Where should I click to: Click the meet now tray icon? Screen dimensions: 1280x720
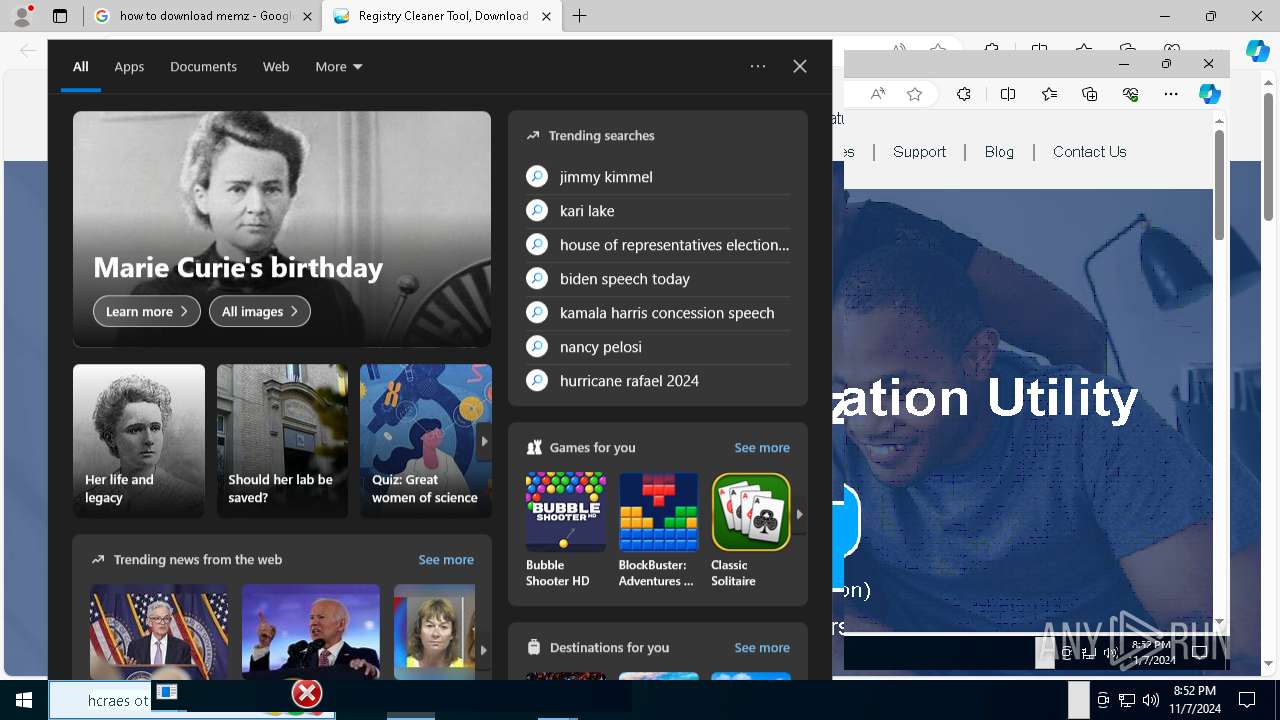click(1103, 700)
